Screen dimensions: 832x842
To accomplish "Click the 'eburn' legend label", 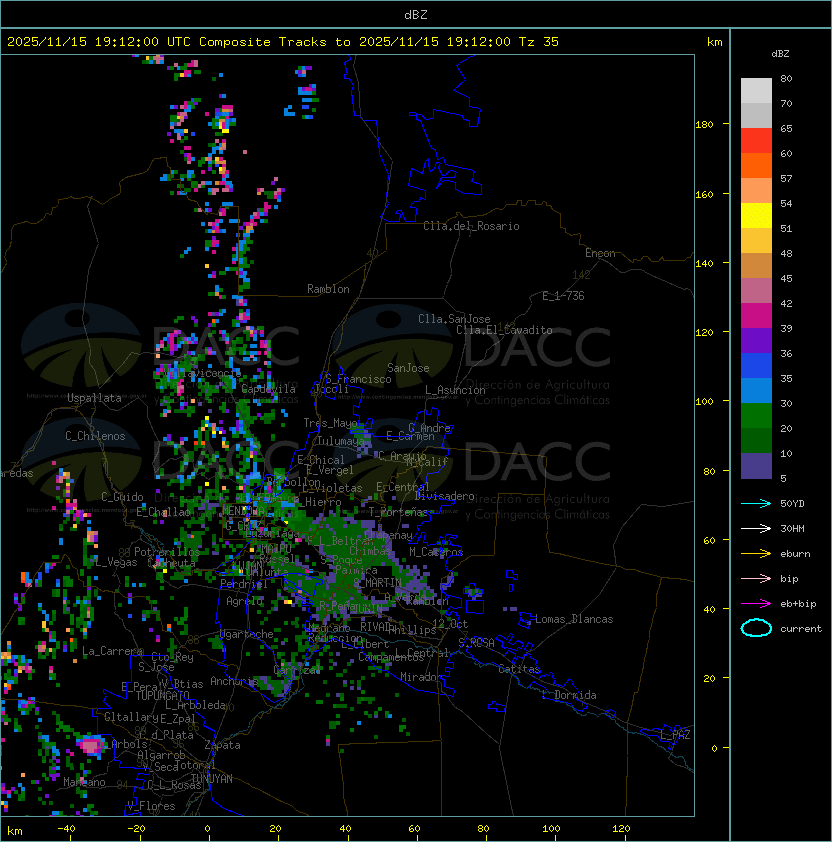I will pyautogui.click(x=795, y=554).
